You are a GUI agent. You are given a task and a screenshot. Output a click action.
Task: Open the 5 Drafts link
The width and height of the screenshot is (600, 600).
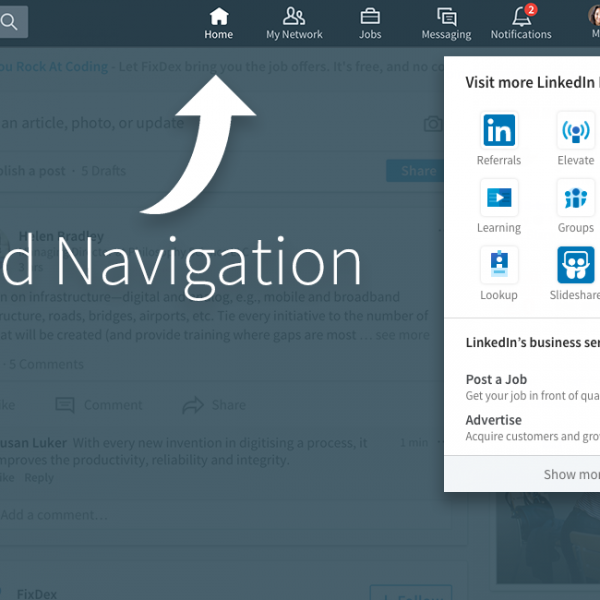pyautogui.click(x=103, y=171)
